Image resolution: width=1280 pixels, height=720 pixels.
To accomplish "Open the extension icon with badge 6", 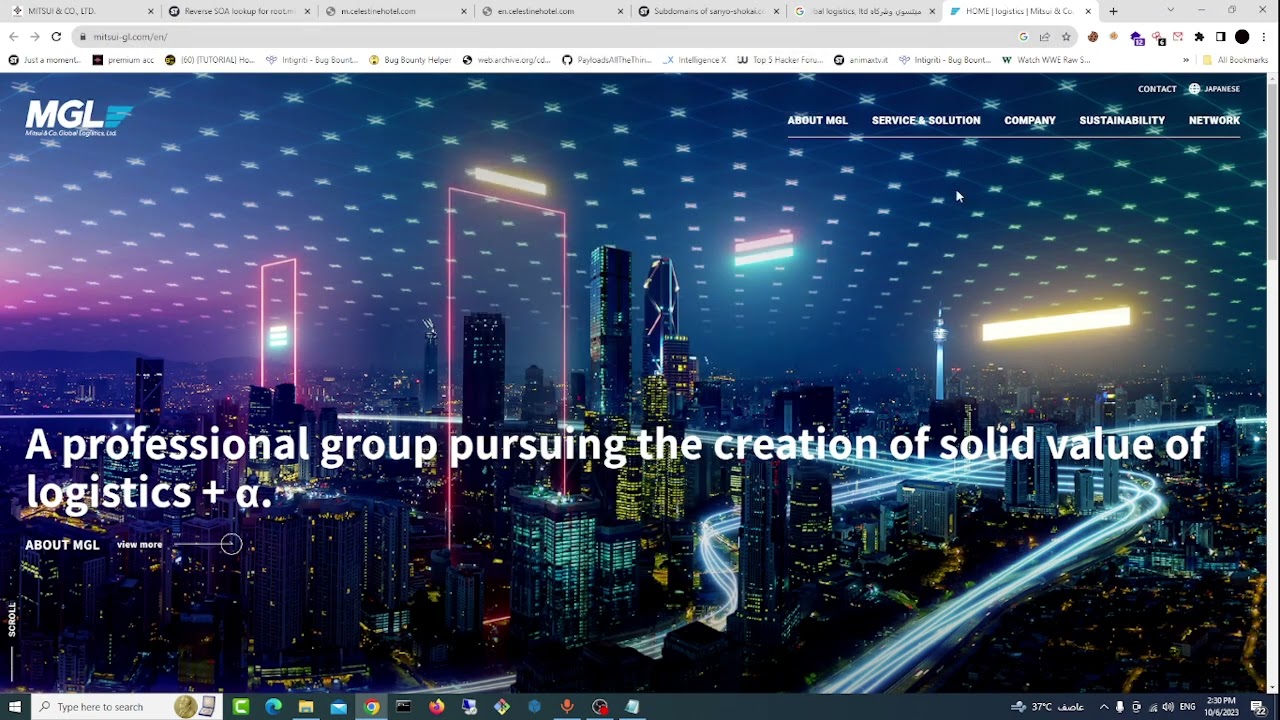I will pyautogui.click(x=1158, y=38).
